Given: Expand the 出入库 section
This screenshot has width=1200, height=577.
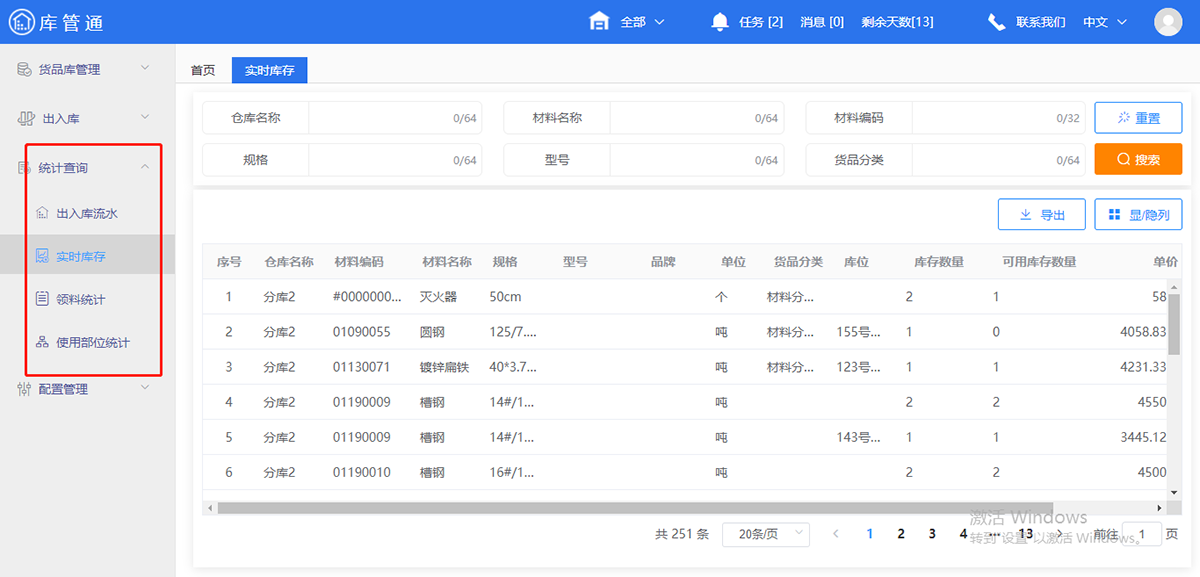Looking at the screenshot, I should click(60, 118).
